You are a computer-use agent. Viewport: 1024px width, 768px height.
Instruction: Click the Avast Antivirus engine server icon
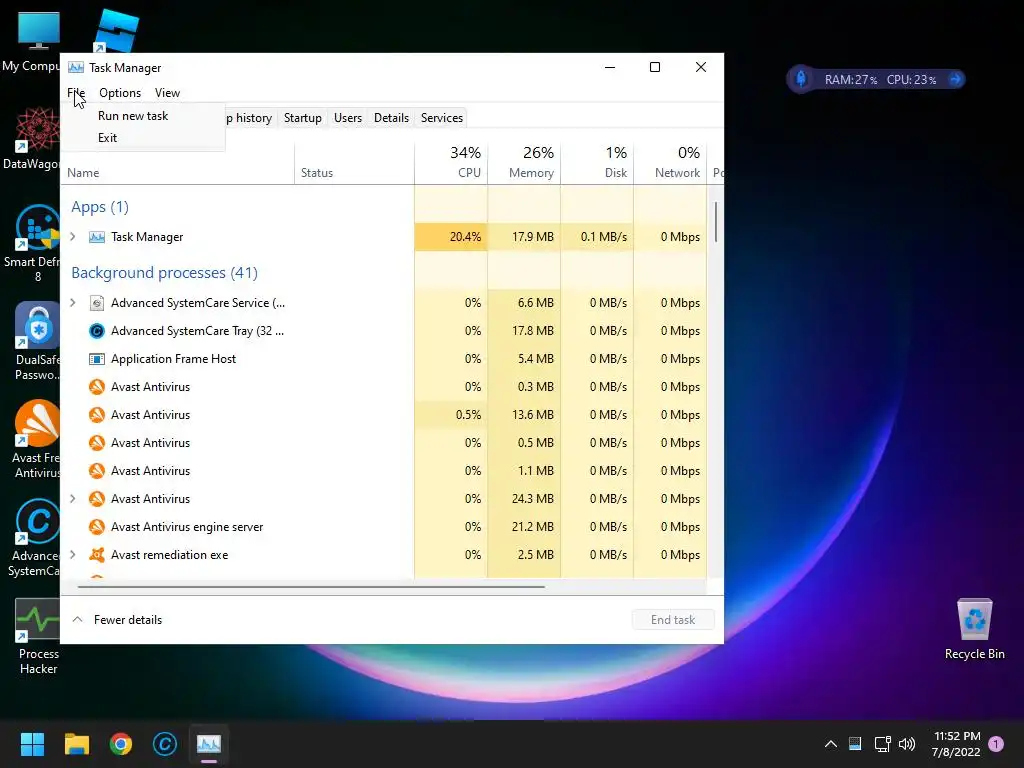(97, 526)
